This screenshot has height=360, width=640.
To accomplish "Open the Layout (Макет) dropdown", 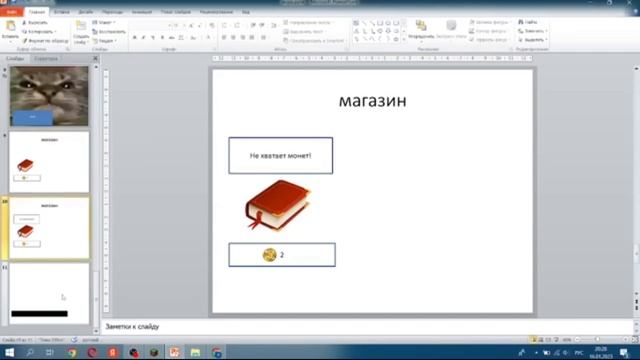I will (x=104, y=22).
